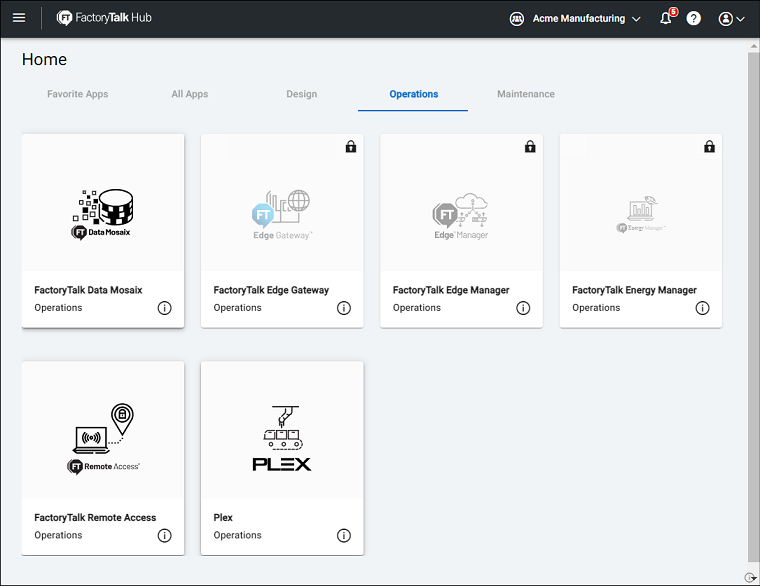
Task: Switch to the Design tab
Action: [301, 94]
